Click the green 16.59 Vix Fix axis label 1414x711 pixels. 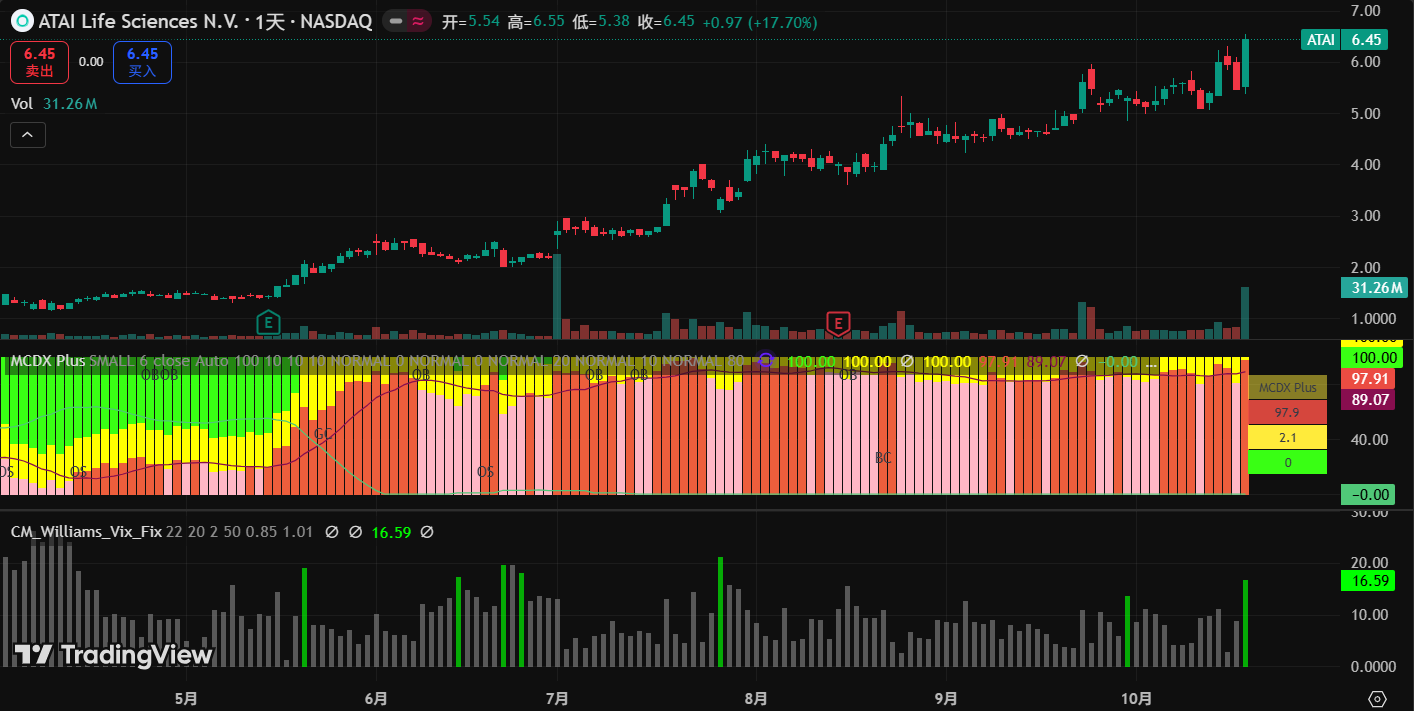click(1371, 581)
